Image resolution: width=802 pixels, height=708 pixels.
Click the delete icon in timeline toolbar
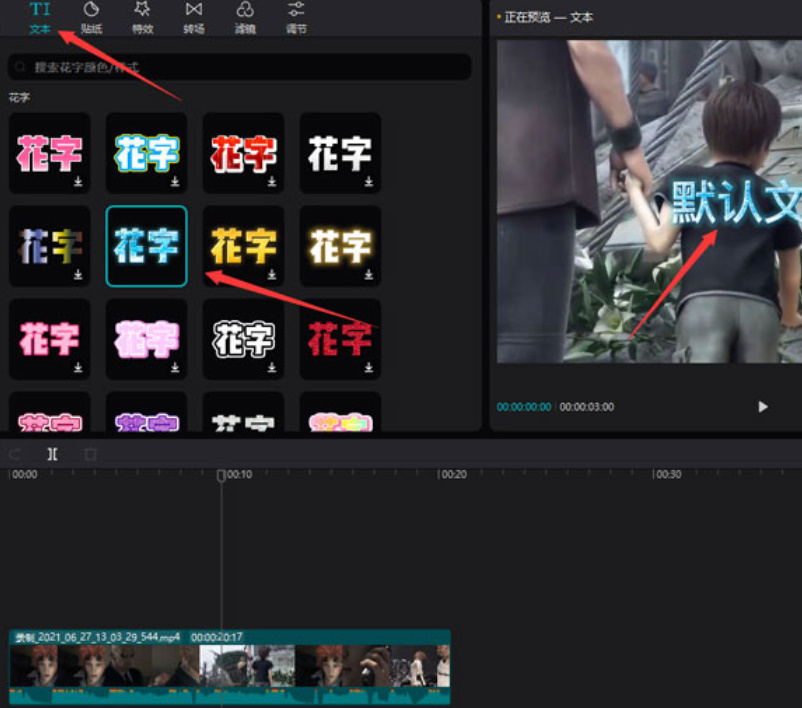click(x=90, y=454)
